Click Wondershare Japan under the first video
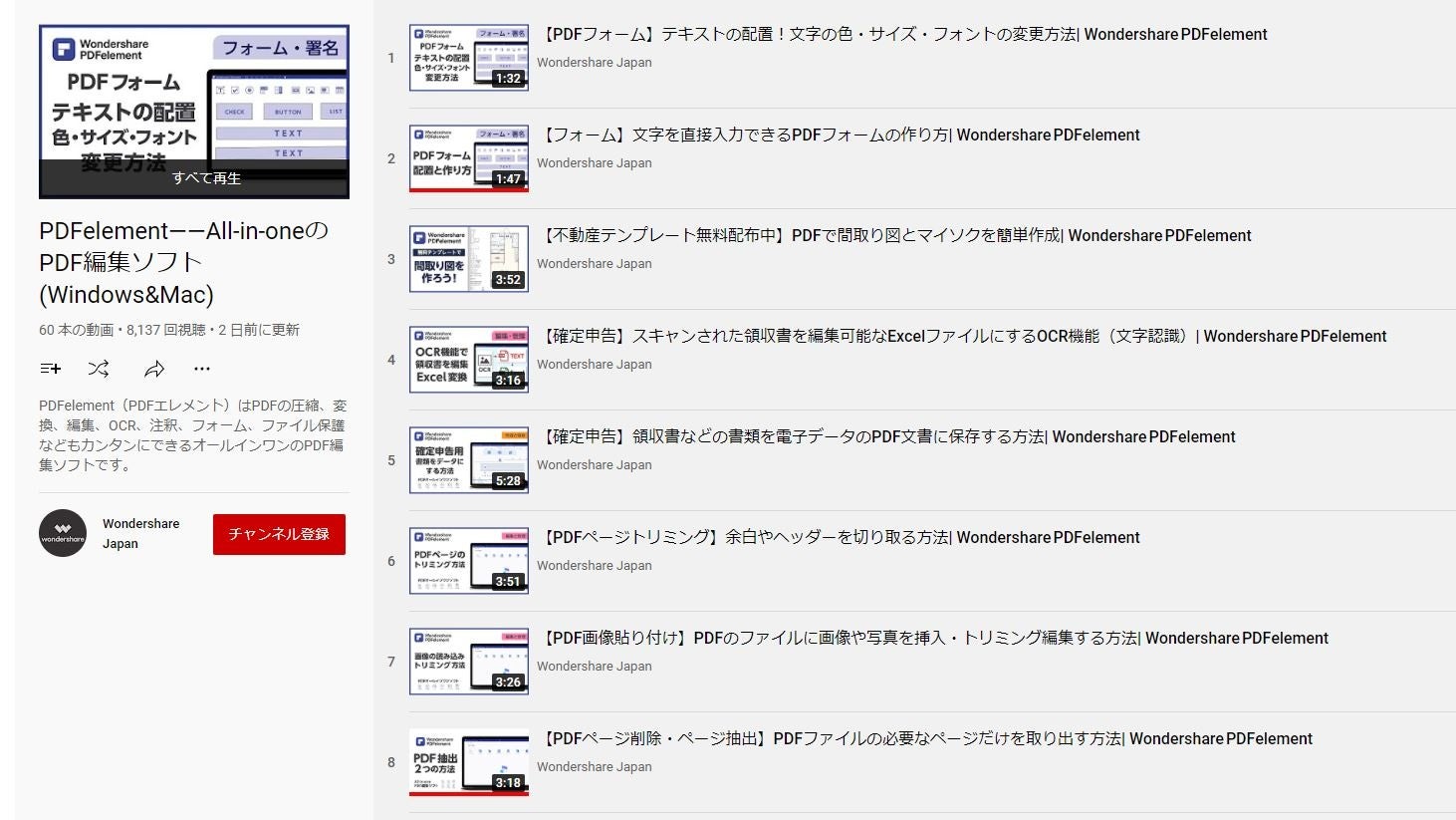This screenshot has height=820, width=1456. [x=594, y=62]
